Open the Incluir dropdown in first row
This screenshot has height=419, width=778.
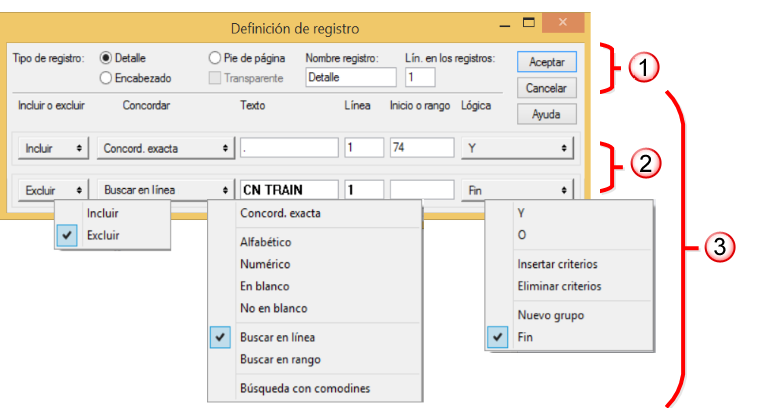tap(53, 148)
